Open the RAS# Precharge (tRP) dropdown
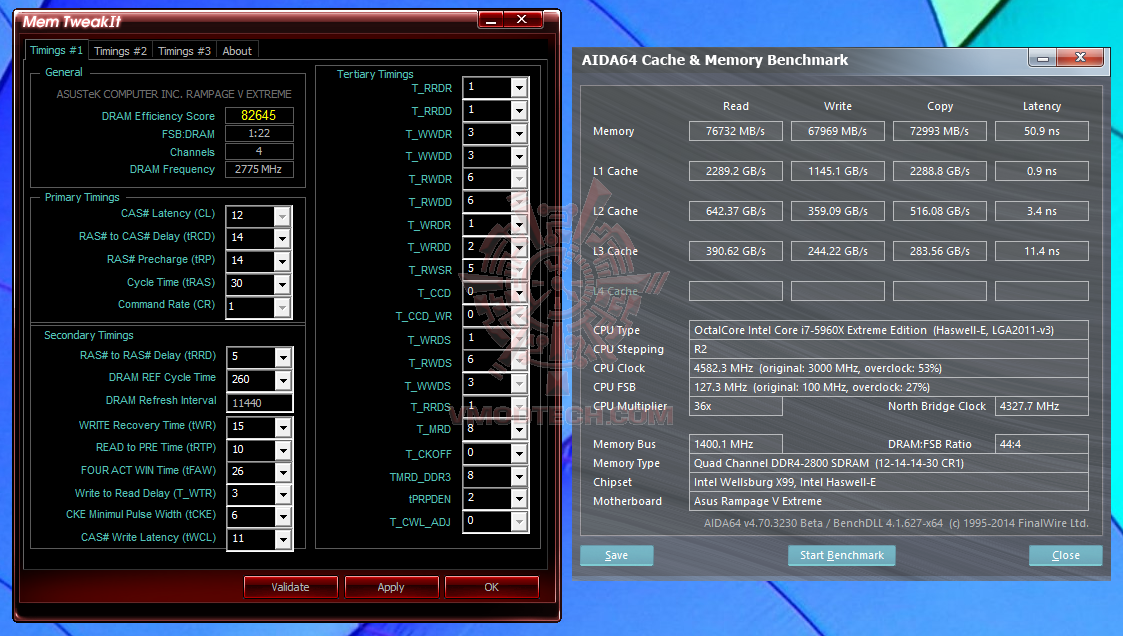 click(282, 261)
